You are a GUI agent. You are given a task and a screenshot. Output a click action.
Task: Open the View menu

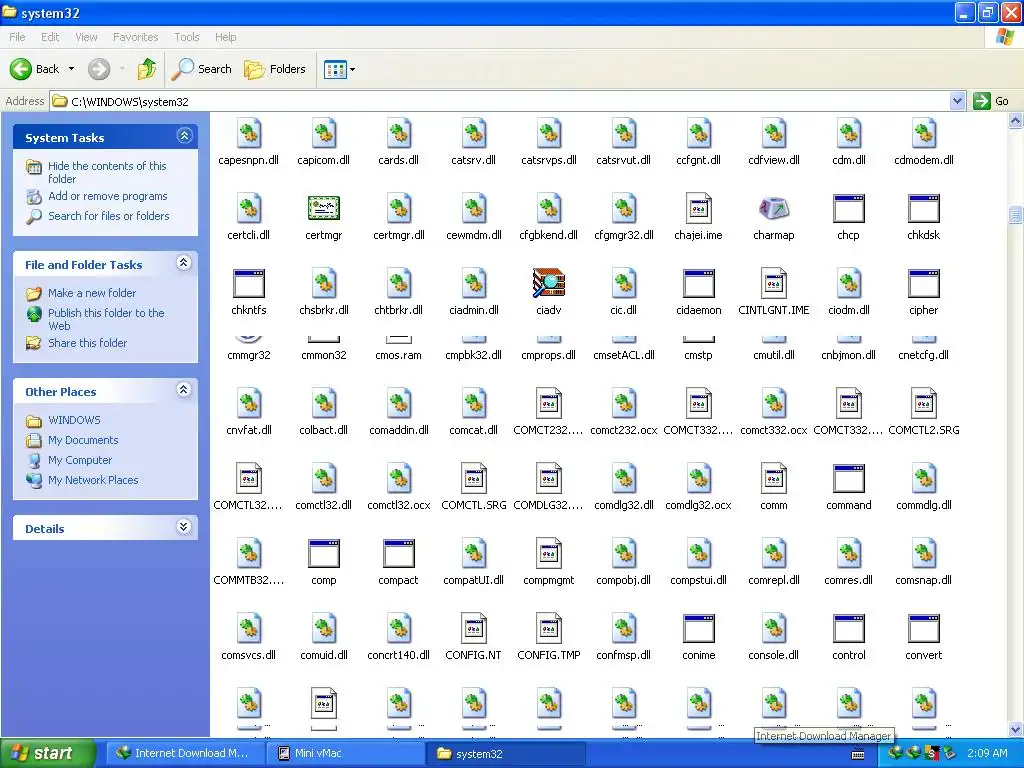[x=86, y=37]
